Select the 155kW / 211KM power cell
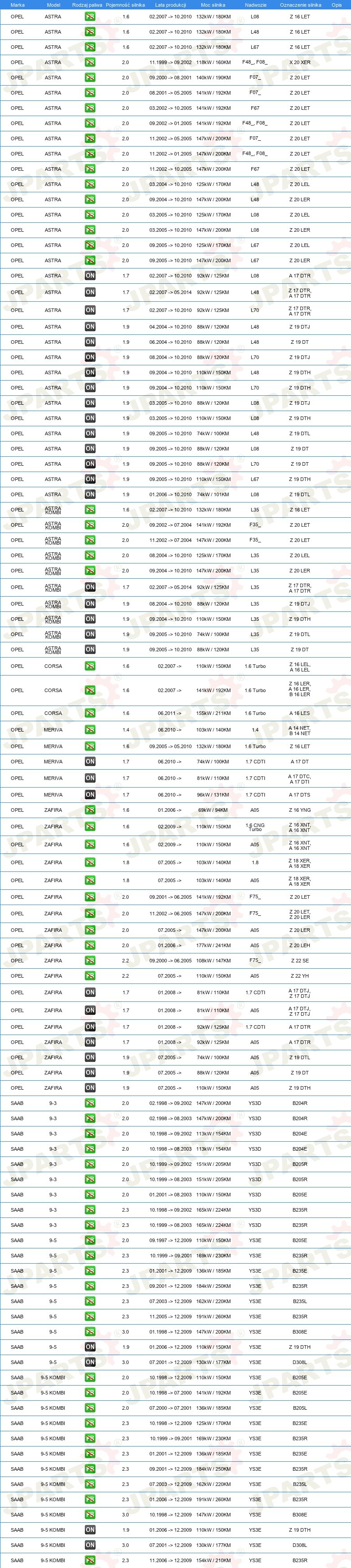The height and width of the screenshot is (1568, 351). 213,713
